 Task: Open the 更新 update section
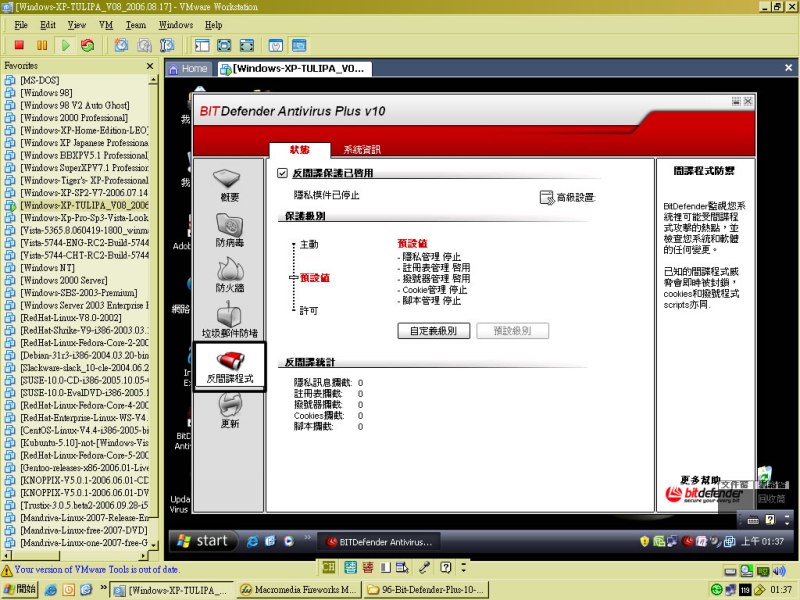229,412
